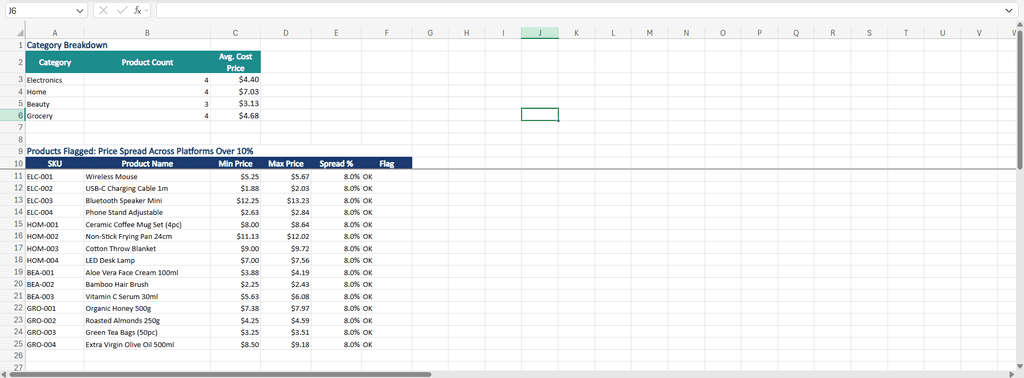This screenshot has height=378, width=1024.
Task: Click the $13.23 max price cell
Action: coord(286,200)
